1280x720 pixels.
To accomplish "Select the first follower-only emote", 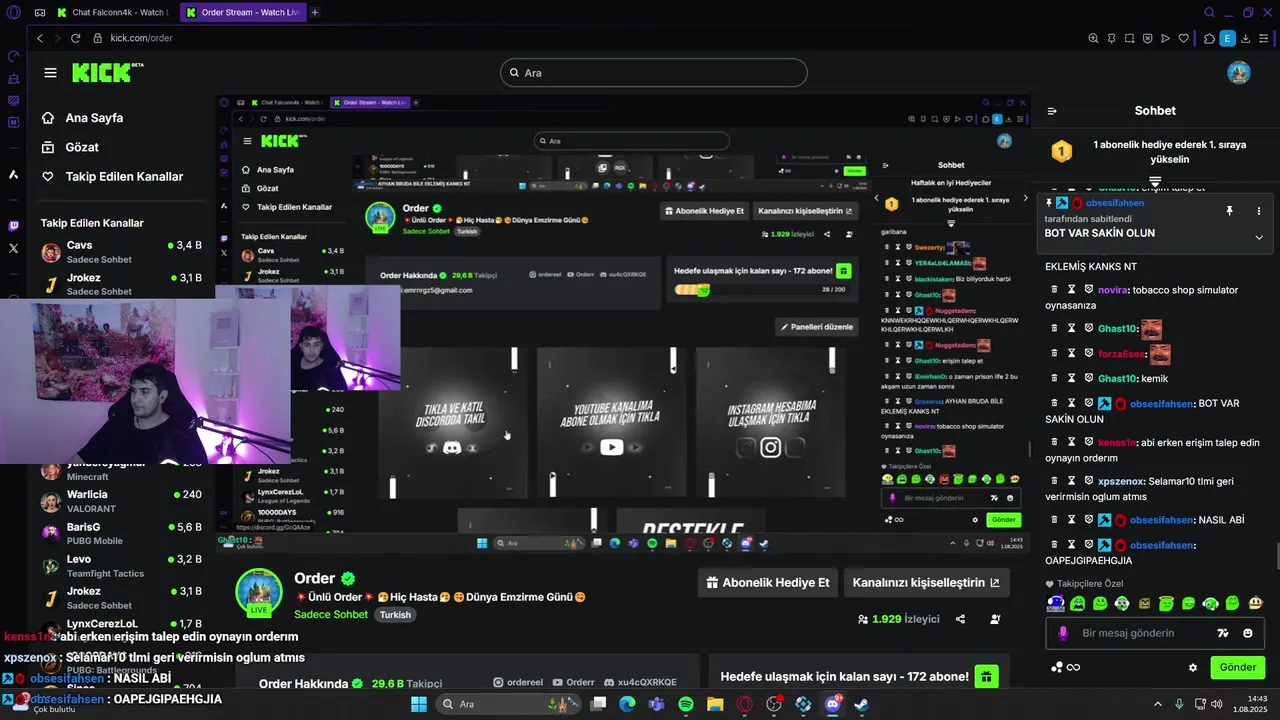I will (1056, 603).
